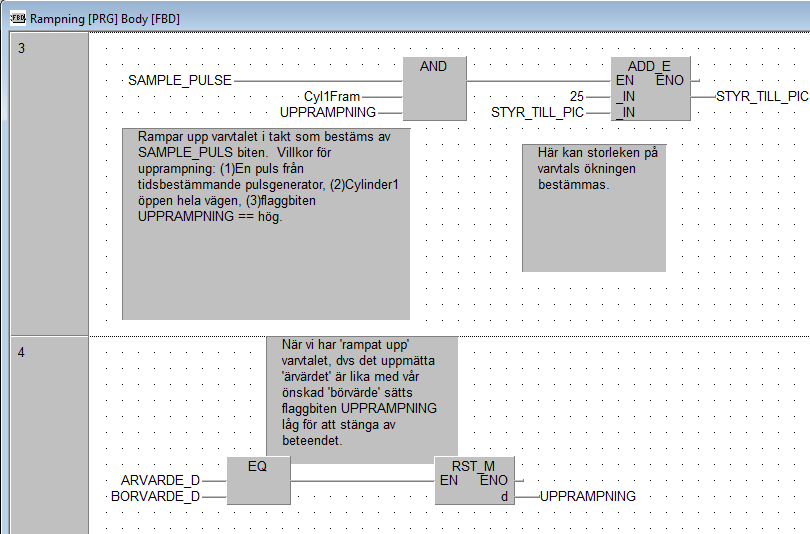Click the ENO output pin of ADD_E
Viewport: 810px width, 534px height.
tap(672, 80)
